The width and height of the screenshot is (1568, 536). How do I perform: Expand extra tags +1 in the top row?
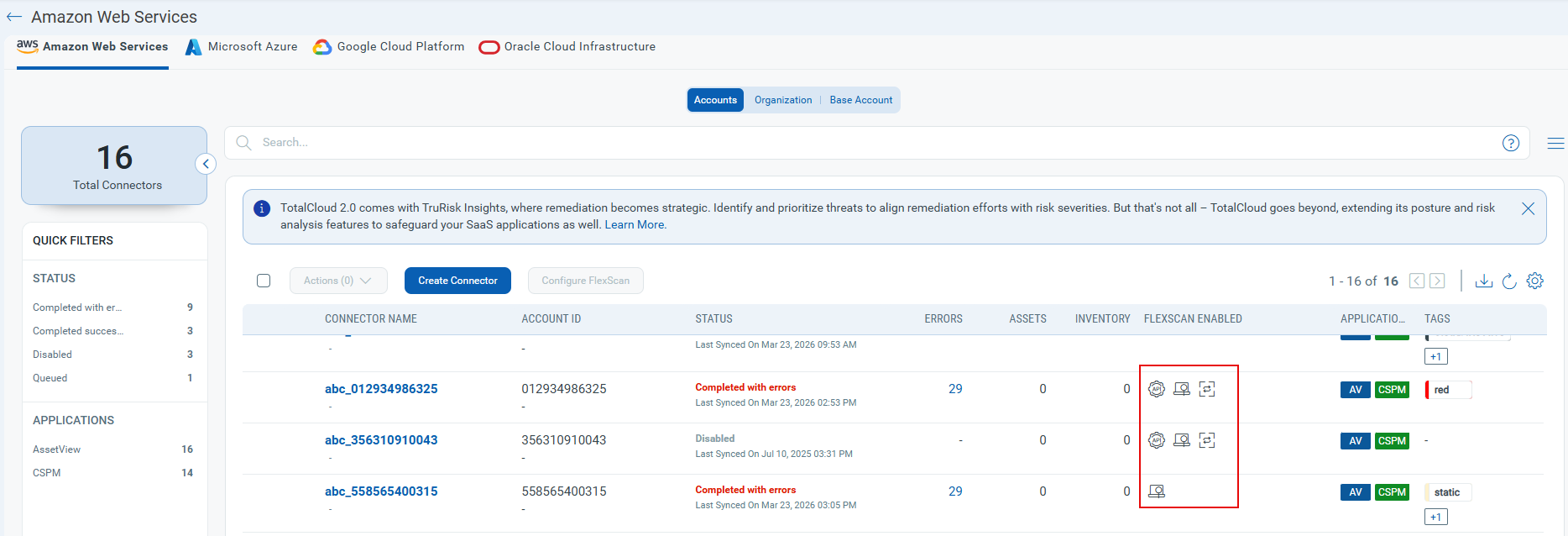pyautogui.click(x=1436, y=356)
